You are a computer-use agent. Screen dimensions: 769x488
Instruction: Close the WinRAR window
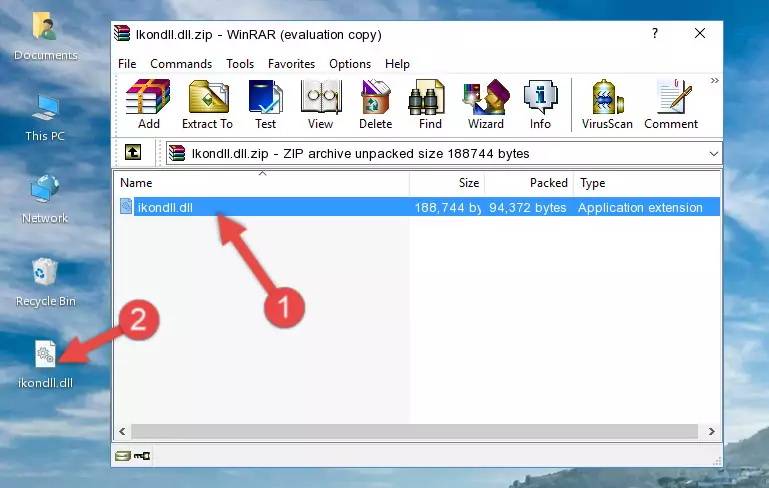700,33
